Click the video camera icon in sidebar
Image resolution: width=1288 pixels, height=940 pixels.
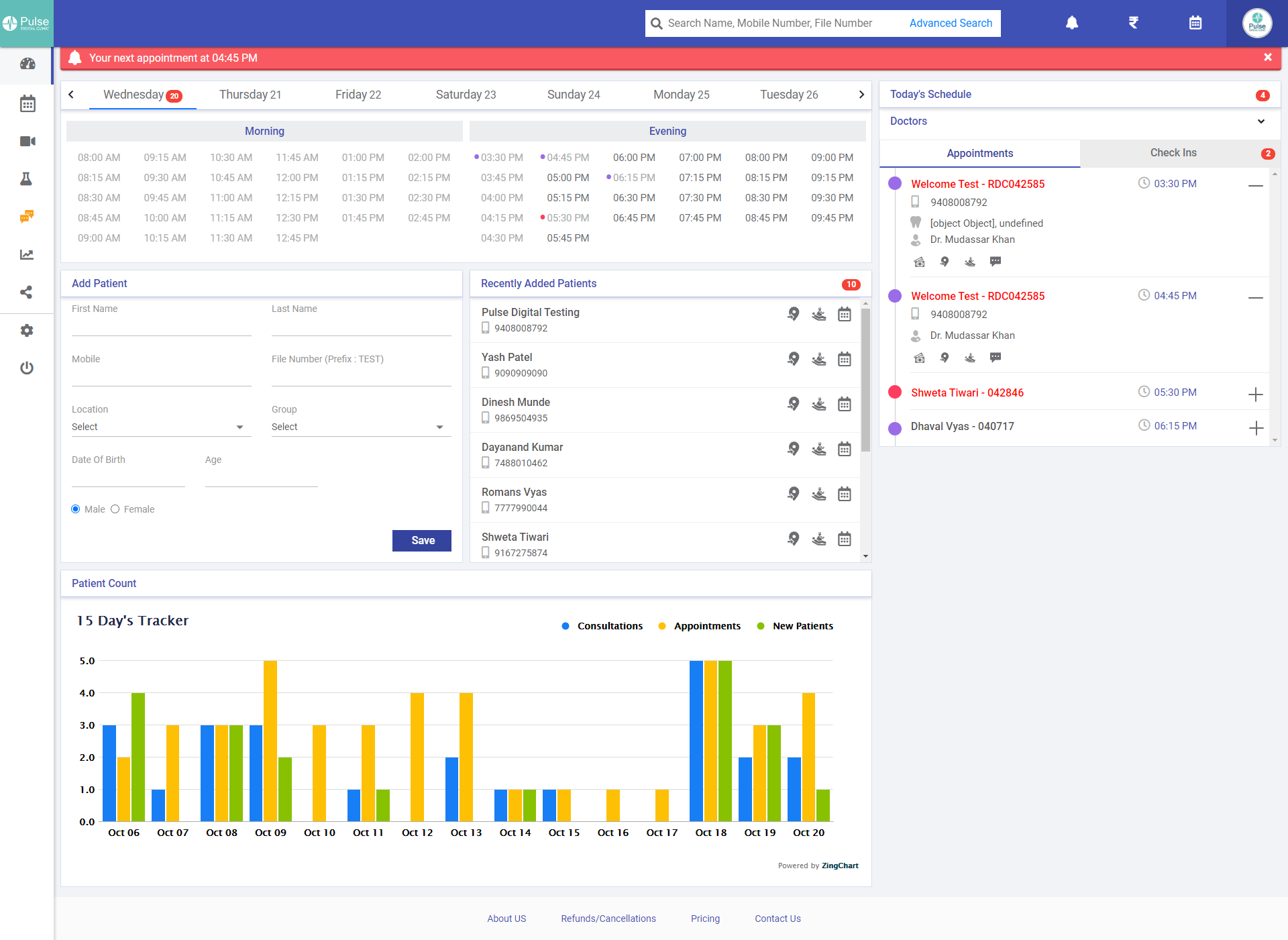click(x=27, y=141)
